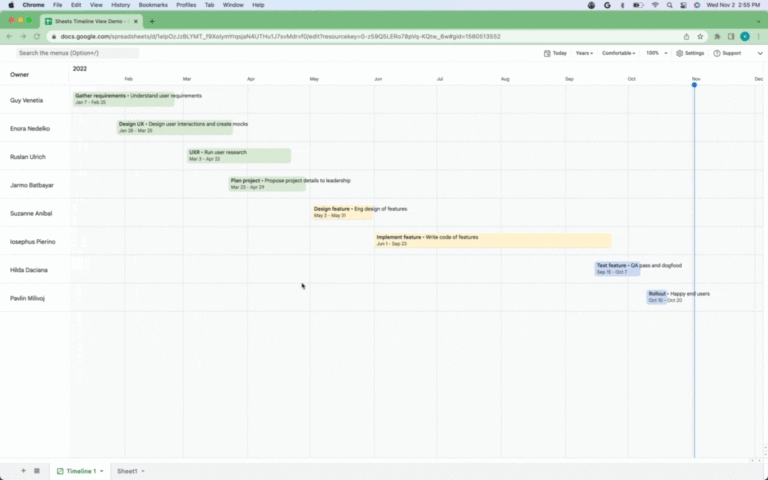768x480 pixels.
Task: Open a new Chrome tab
Action: pyautogui.click(x=152, y=21)
